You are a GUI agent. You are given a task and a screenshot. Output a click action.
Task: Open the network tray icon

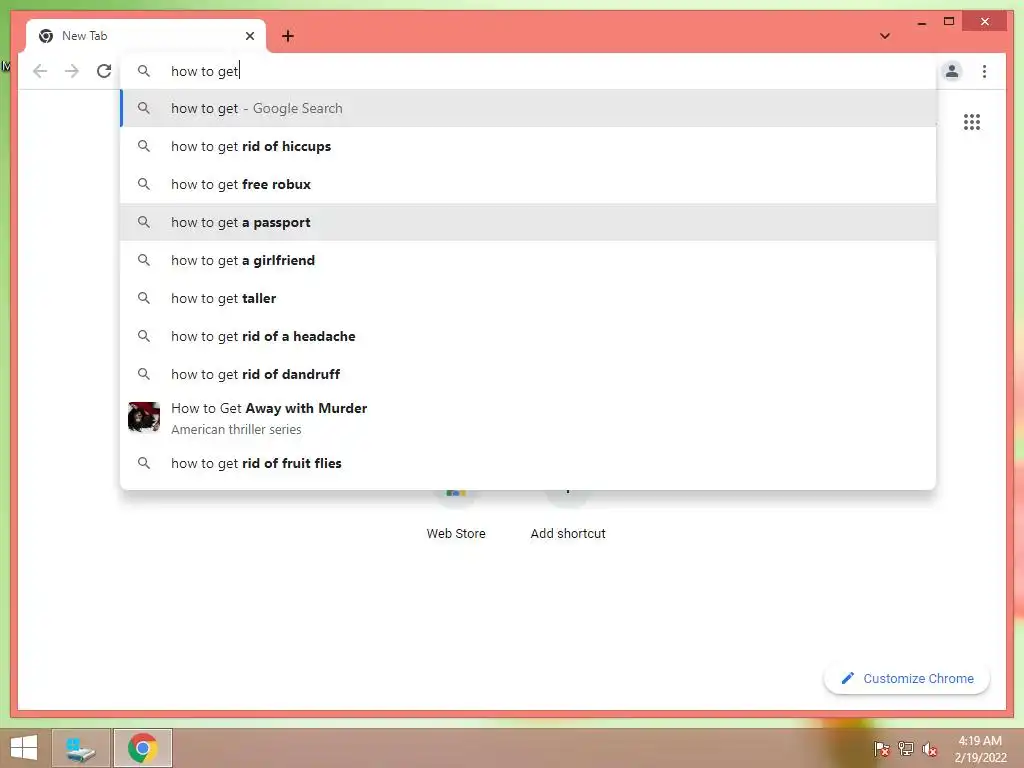(x=905, y=749)
